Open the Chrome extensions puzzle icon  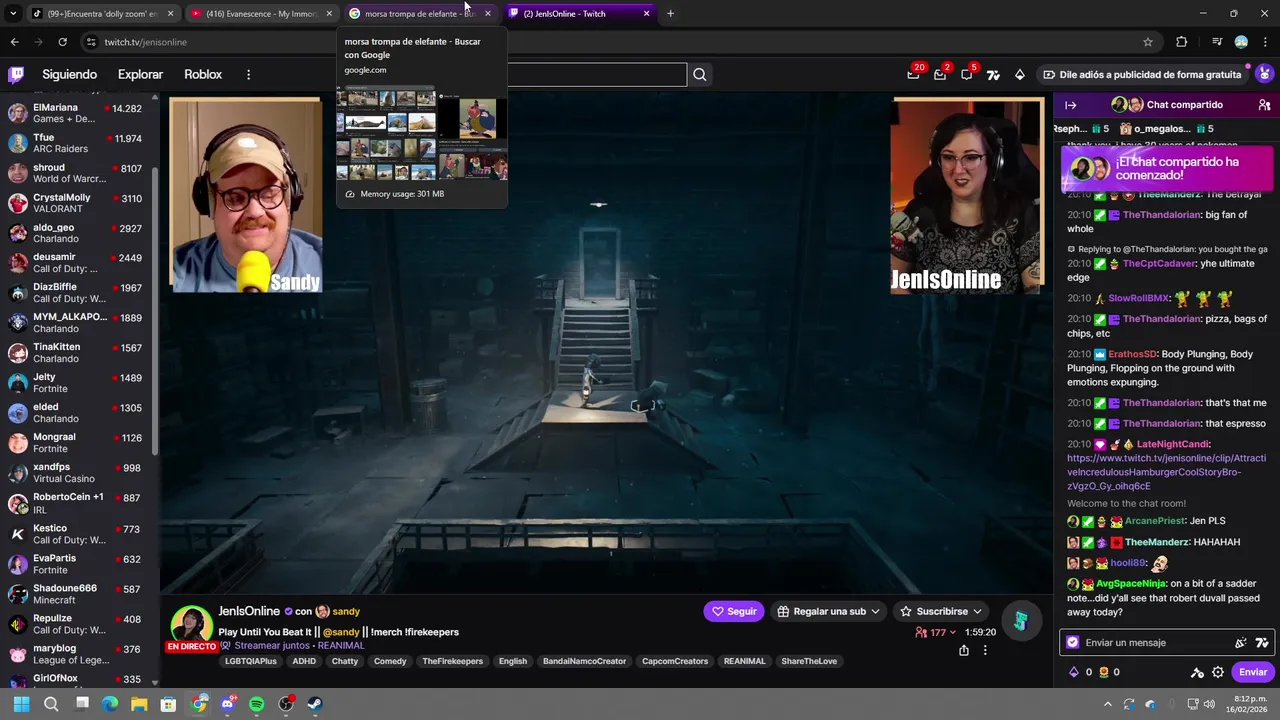1182,42
